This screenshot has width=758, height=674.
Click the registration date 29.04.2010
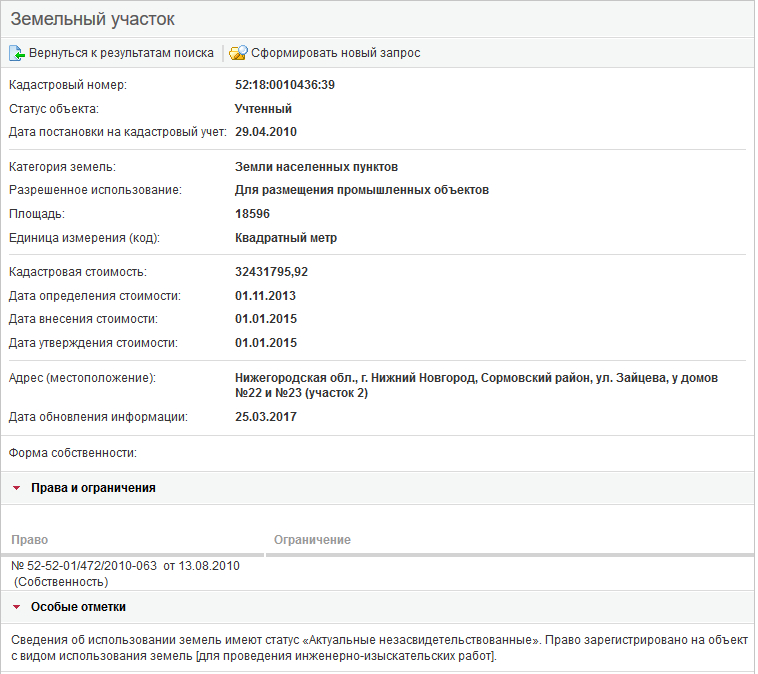pos(266,132)
